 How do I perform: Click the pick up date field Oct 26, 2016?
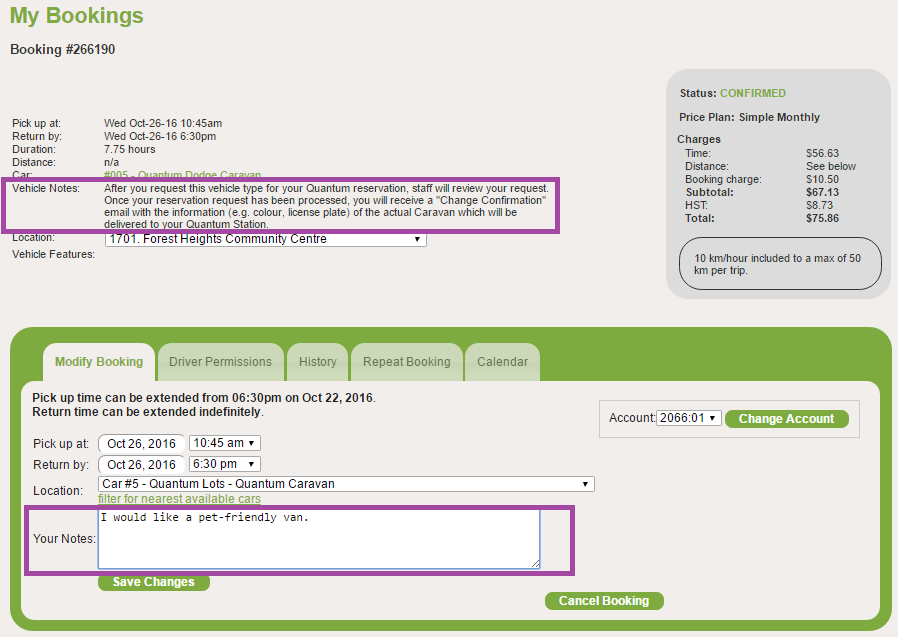(141, 444)
